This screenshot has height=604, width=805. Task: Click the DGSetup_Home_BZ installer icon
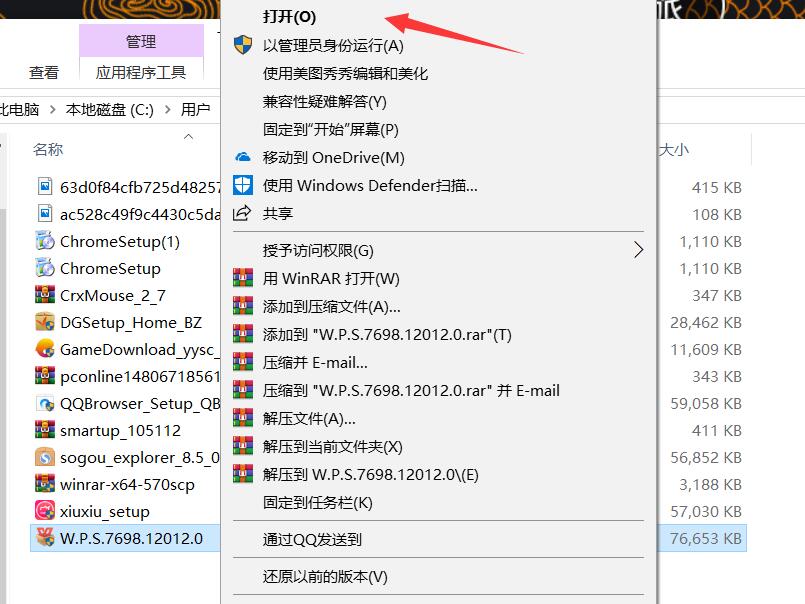pyautogui.click(x=45, y=322)
